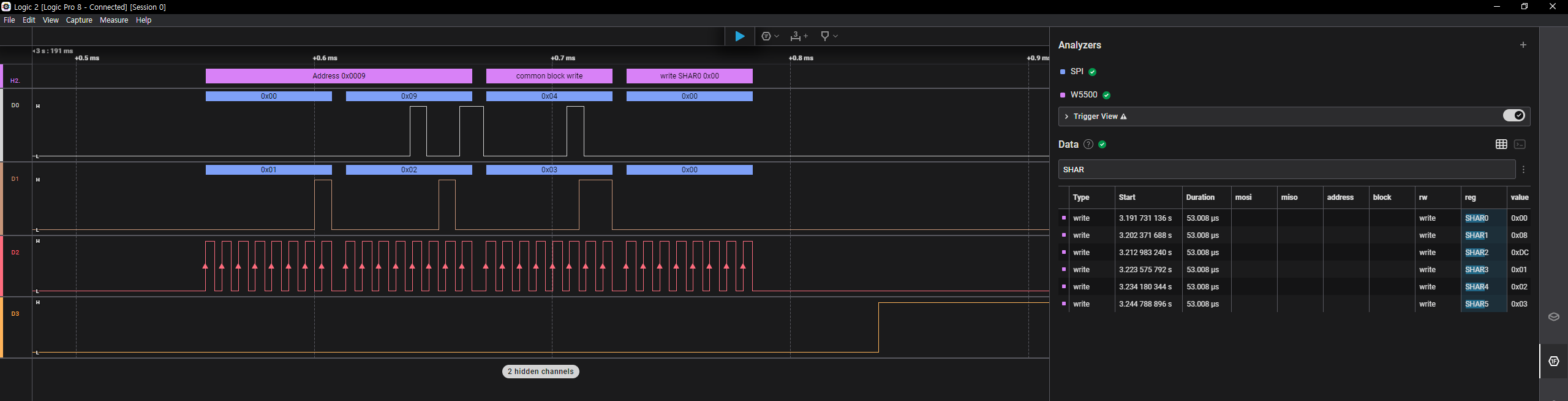This screenshot has height=401, width=1568.
Task: Click the mosi column header
Action: [x=1243, y=197]
